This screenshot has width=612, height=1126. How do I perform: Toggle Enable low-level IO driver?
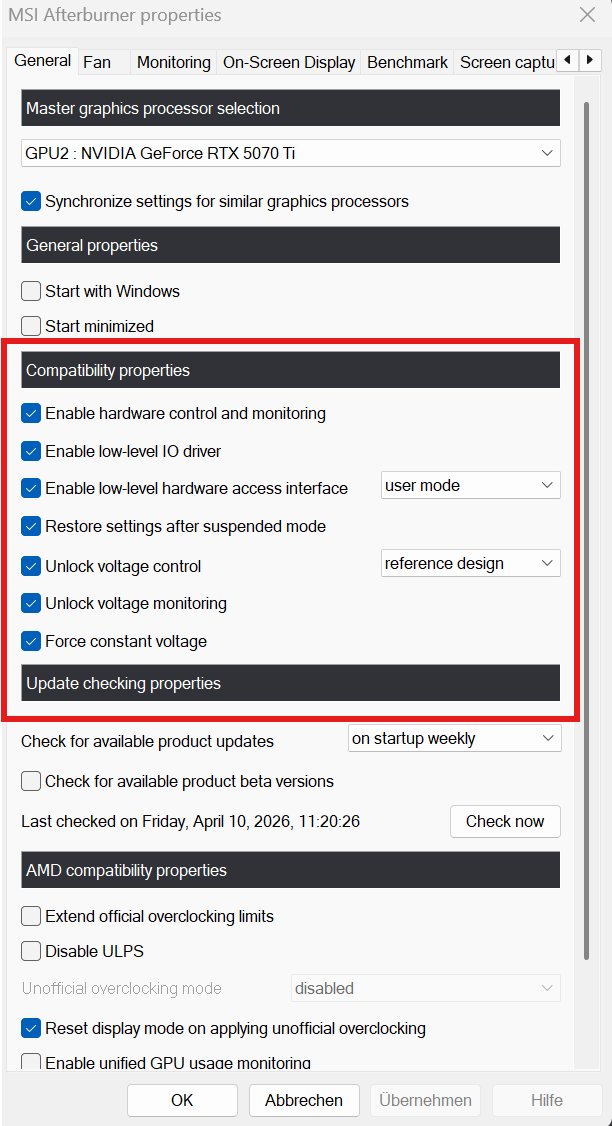31,451
